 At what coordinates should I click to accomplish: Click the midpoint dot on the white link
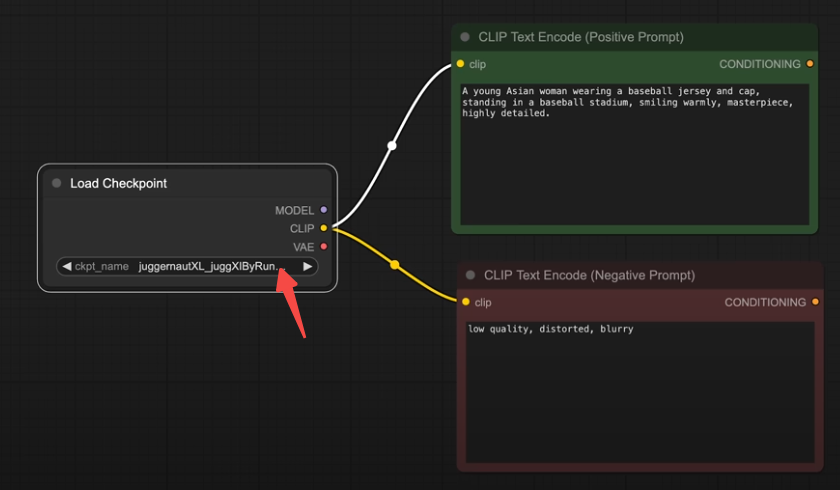392,146
